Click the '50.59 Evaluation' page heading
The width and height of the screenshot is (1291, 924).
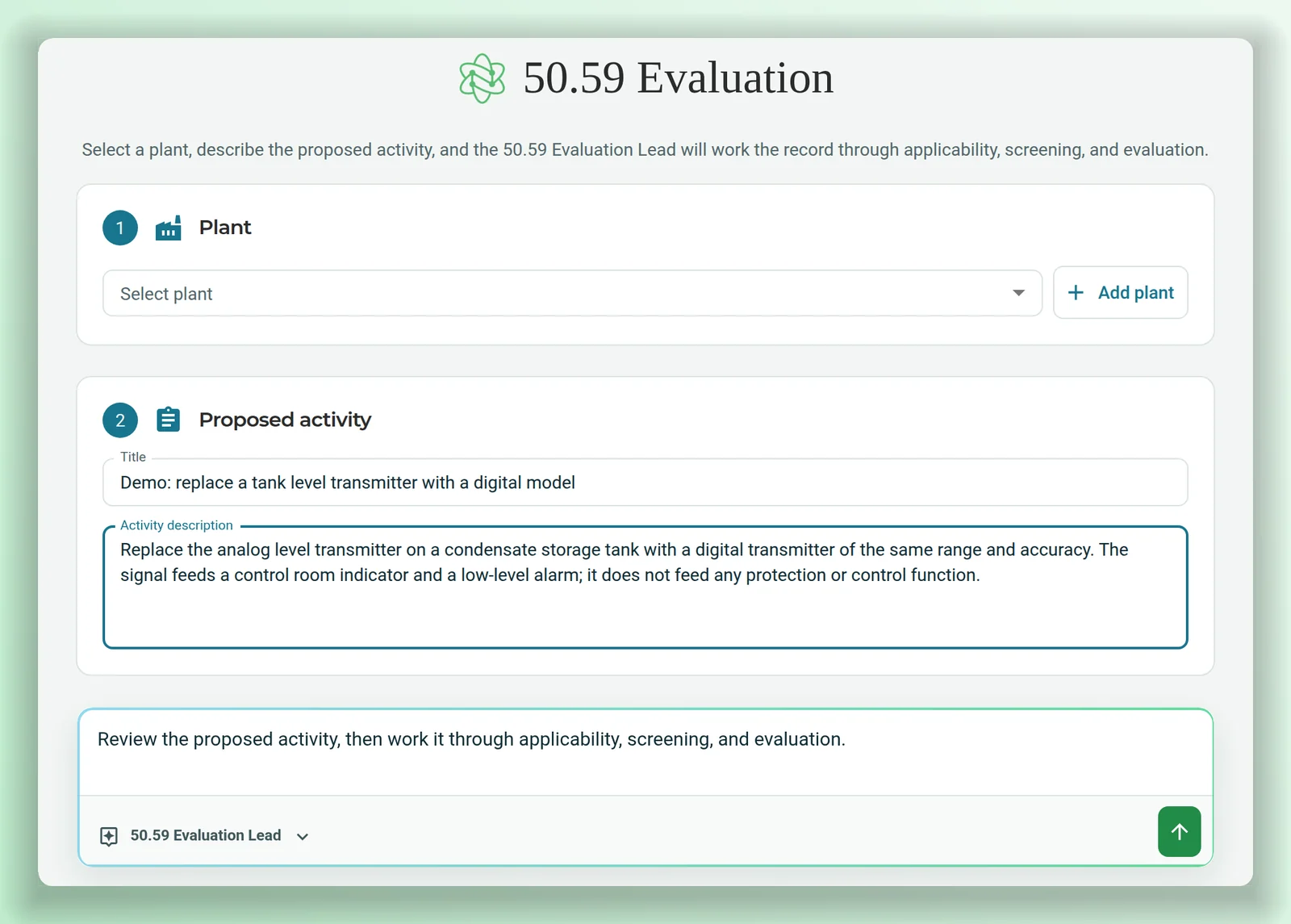tap(678, 78)
